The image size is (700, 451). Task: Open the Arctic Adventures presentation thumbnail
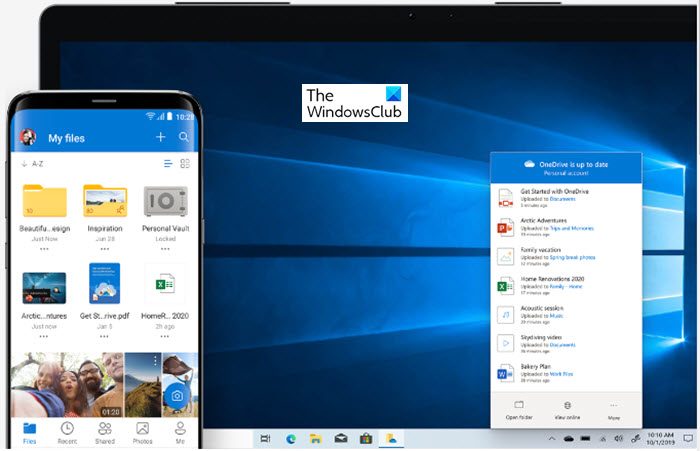pyautogui.click(x=44, y=288)
